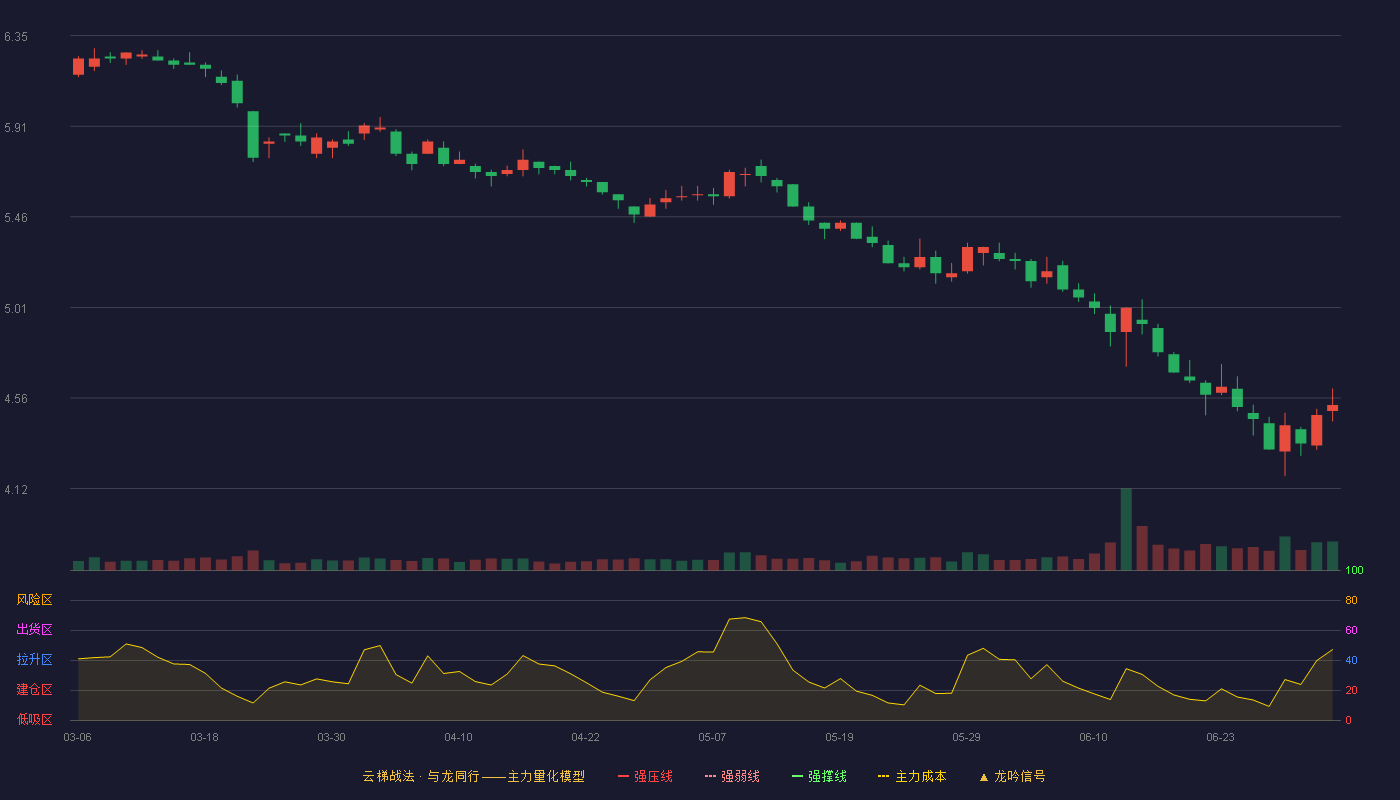Viewport: 1400px width, 800px height.
Task: Click the 5.46 price axis label
Action: tap(16, 217)
